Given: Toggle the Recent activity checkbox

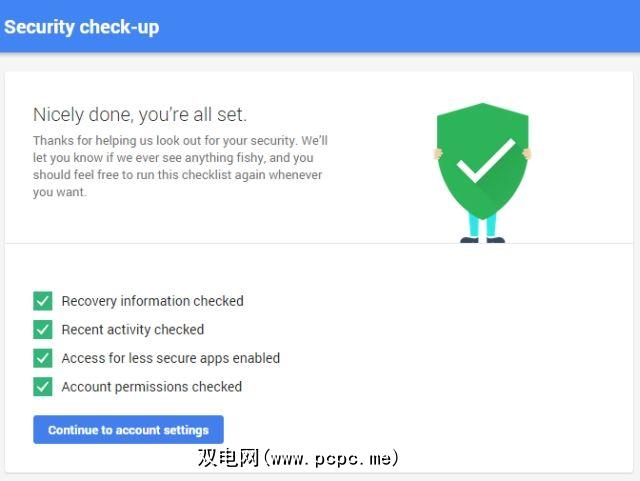Looking at the screenshot, I should 43,329.
